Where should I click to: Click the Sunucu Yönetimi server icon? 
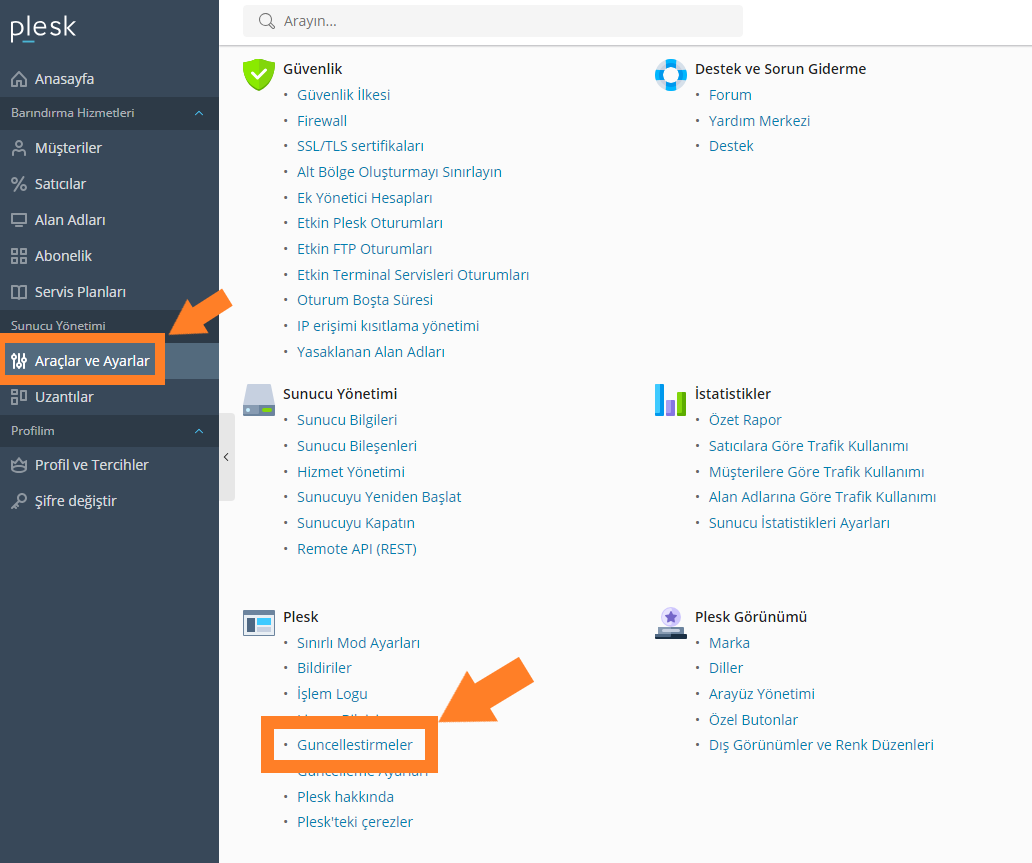(x=259, y=399)
